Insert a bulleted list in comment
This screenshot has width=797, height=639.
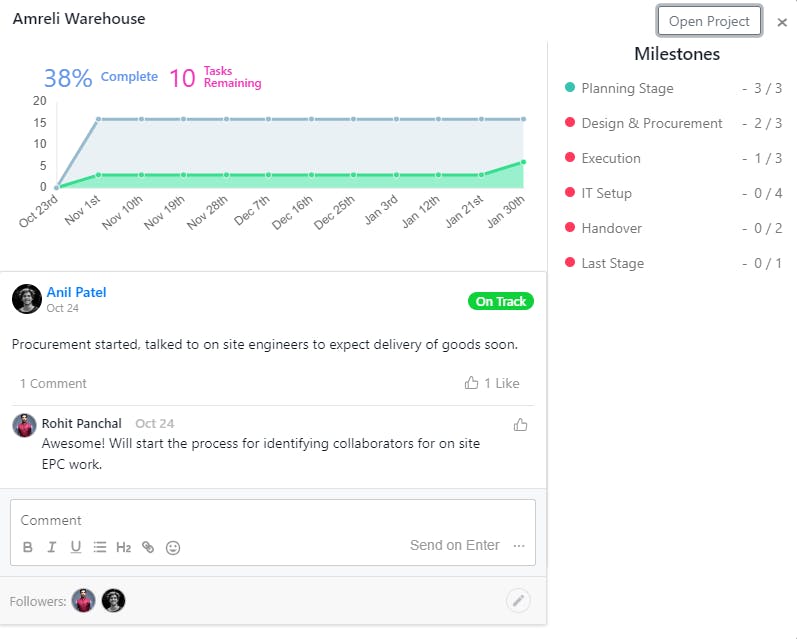[x=100, y=547]
